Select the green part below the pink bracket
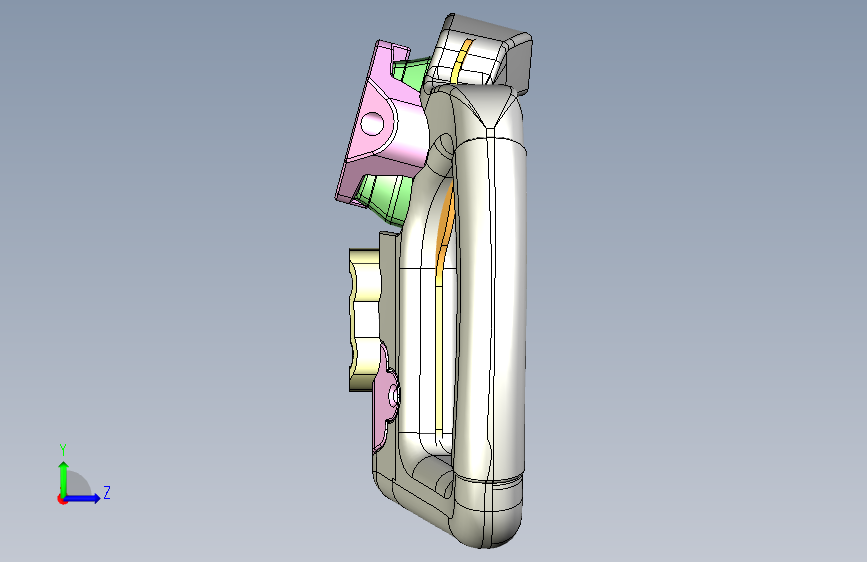The height and width of the screenshot is (562, 867). (385, 198)
